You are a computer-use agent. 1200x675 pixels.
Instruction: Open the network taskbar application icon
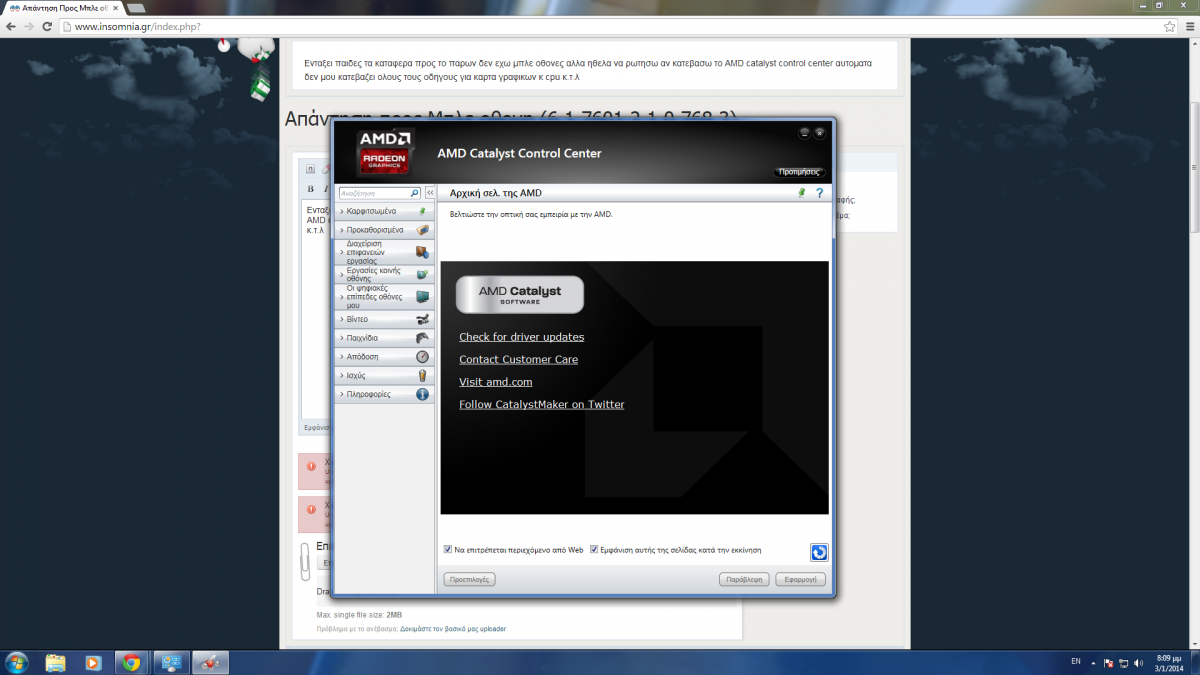(x=170, y=662)
